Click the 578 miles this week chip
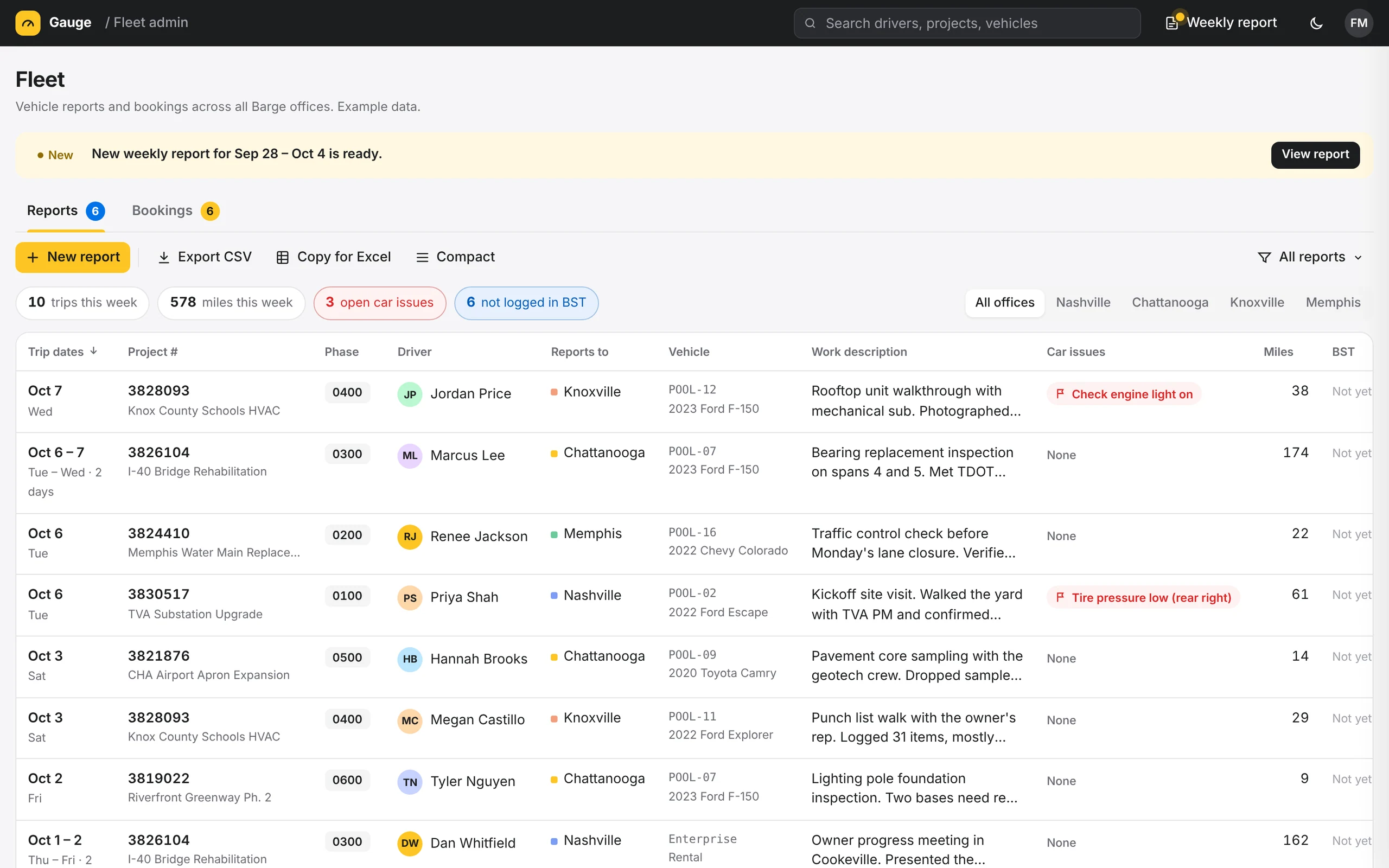The image size is (1389, 868). click(x=231, y=303)
